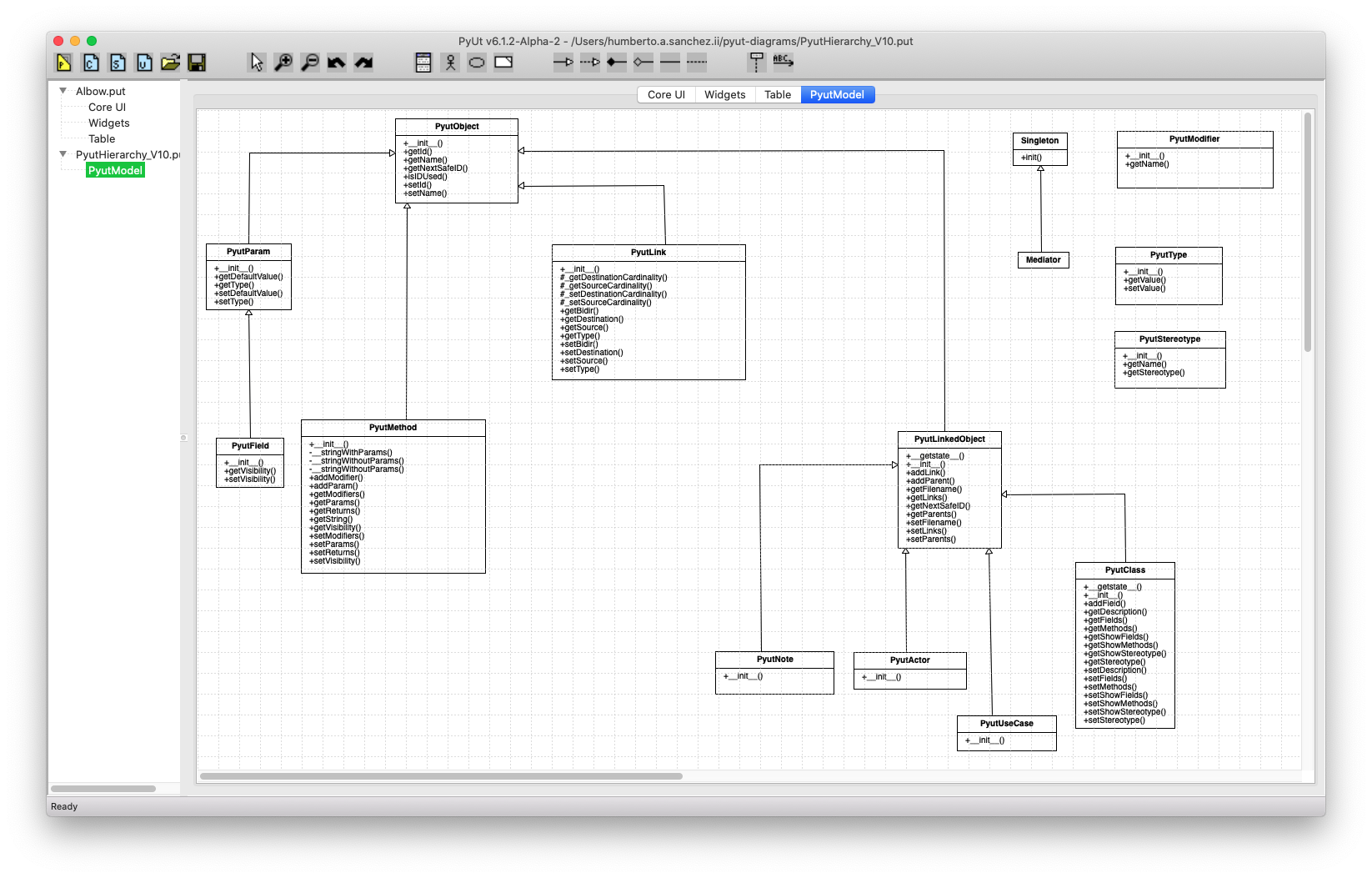Image resolution: width=1372 pixels, height=878 pixels.
Task: Click the PyutLink class title
Action: click(x=648, y=253)
